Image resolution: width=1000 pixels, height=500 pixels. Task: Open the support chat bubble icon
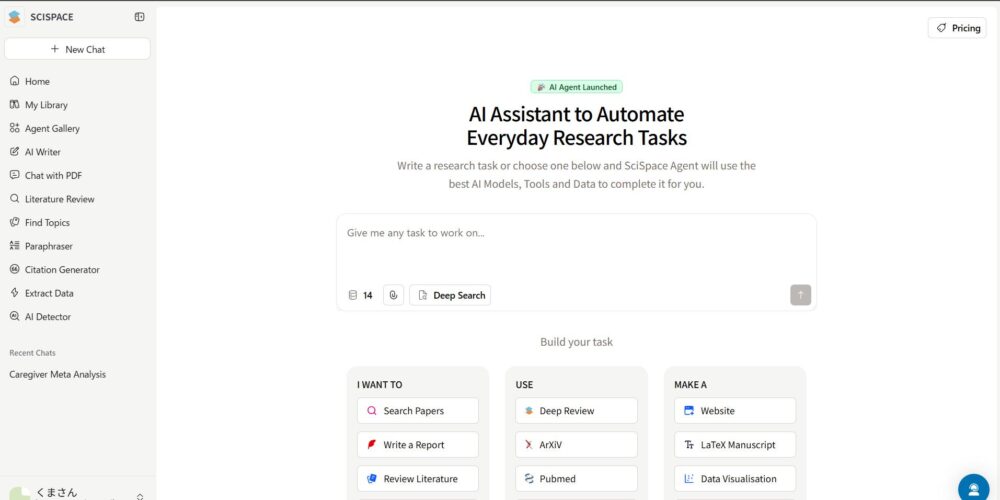972,488
